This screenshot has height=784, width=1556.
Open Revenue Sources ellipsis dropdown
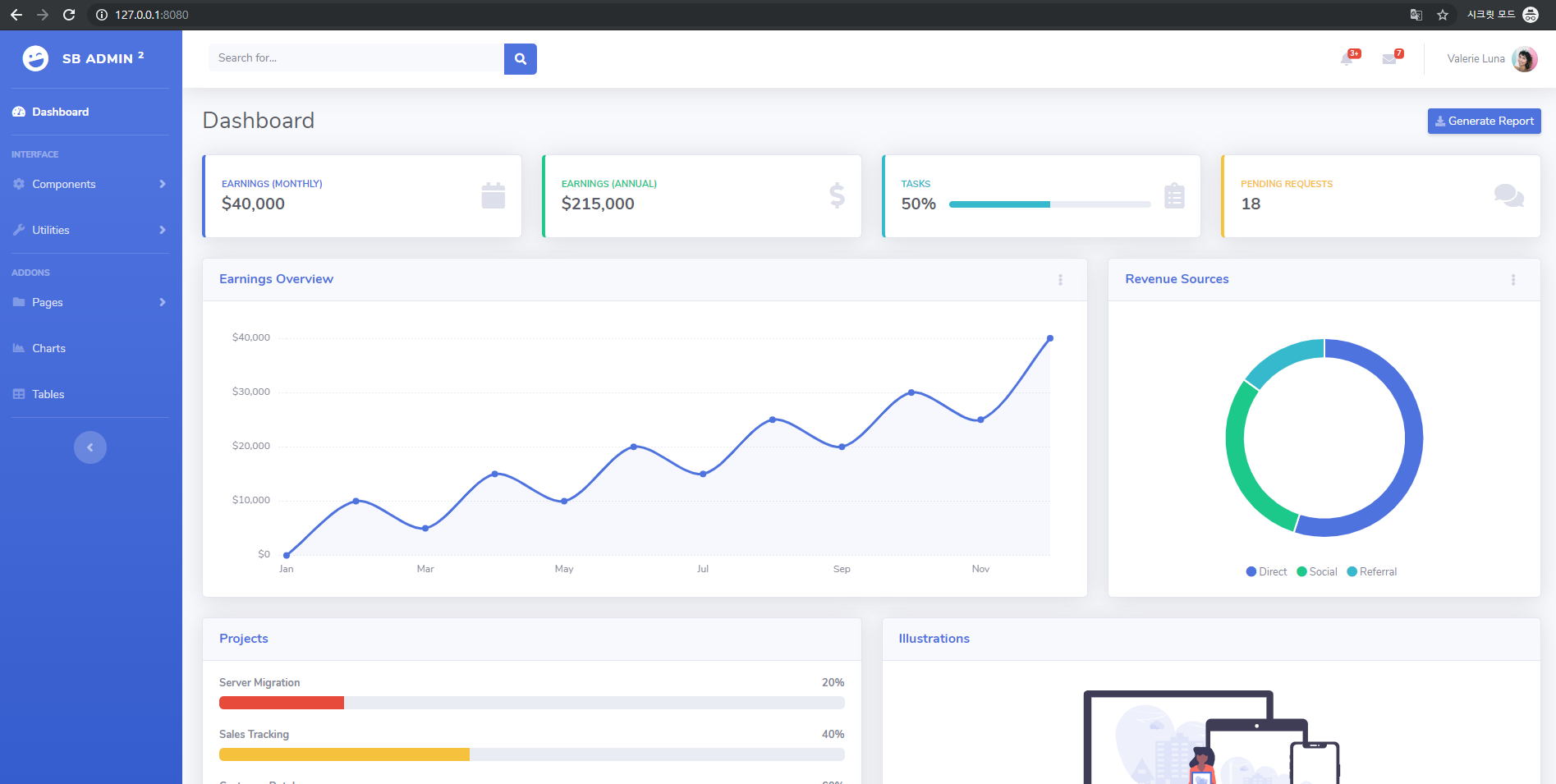pyautogui.click(x=1513, y=280)
